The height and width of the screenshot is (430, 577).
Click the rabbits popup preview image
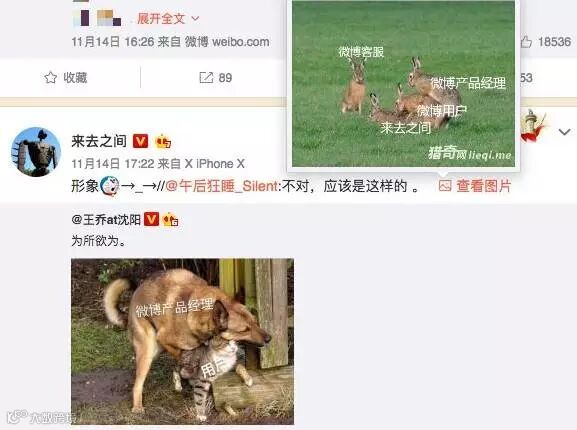click(403, 84)
